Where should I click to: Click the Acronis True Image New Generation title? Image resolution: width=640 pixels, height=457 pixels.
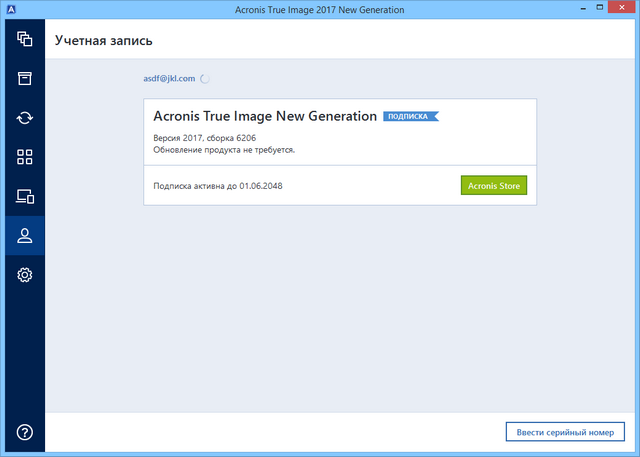tap(265, 116)
